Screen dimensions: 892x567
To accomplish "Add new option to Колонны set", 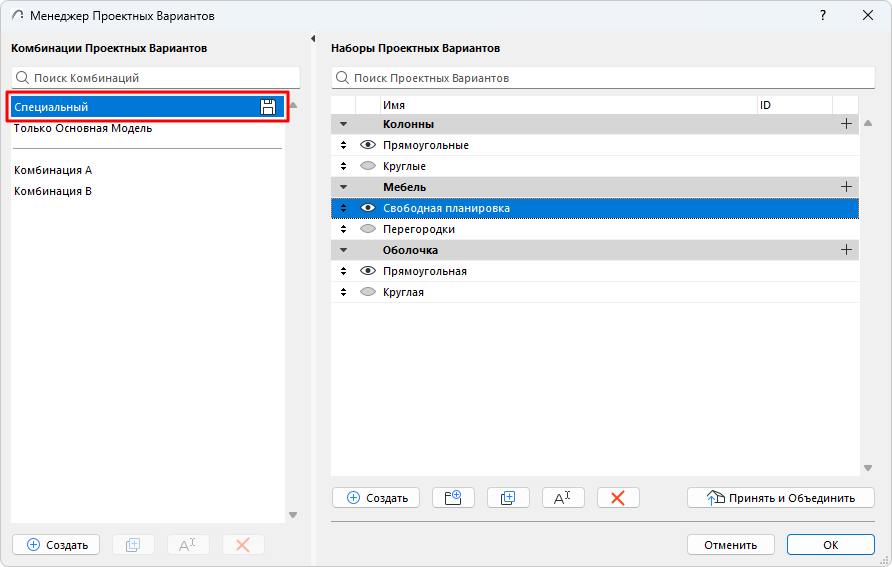I will 846,124.
